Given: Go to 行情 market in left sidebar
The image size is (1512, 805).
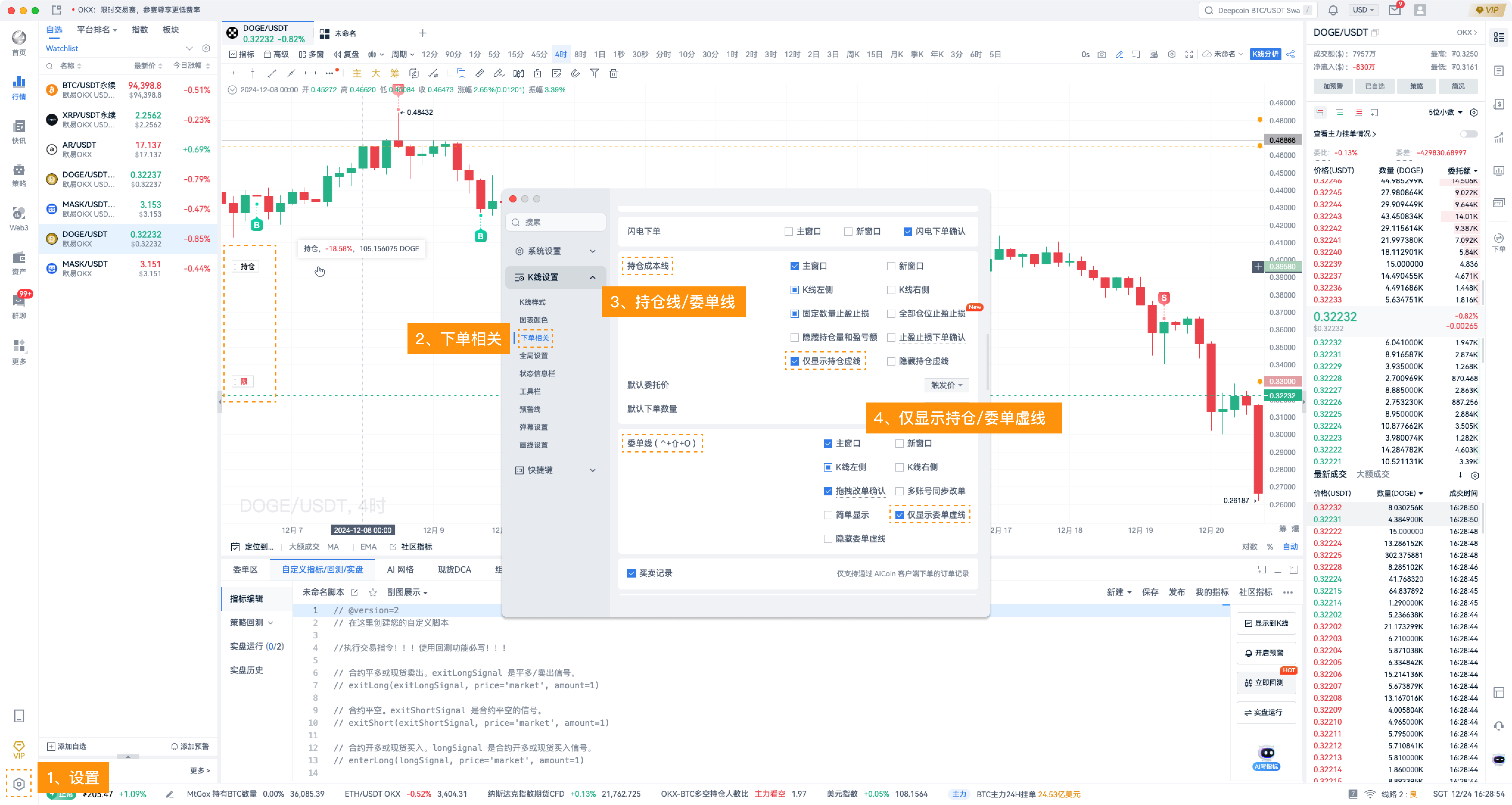Looking at the screenshot, I should tap(19, 88).
